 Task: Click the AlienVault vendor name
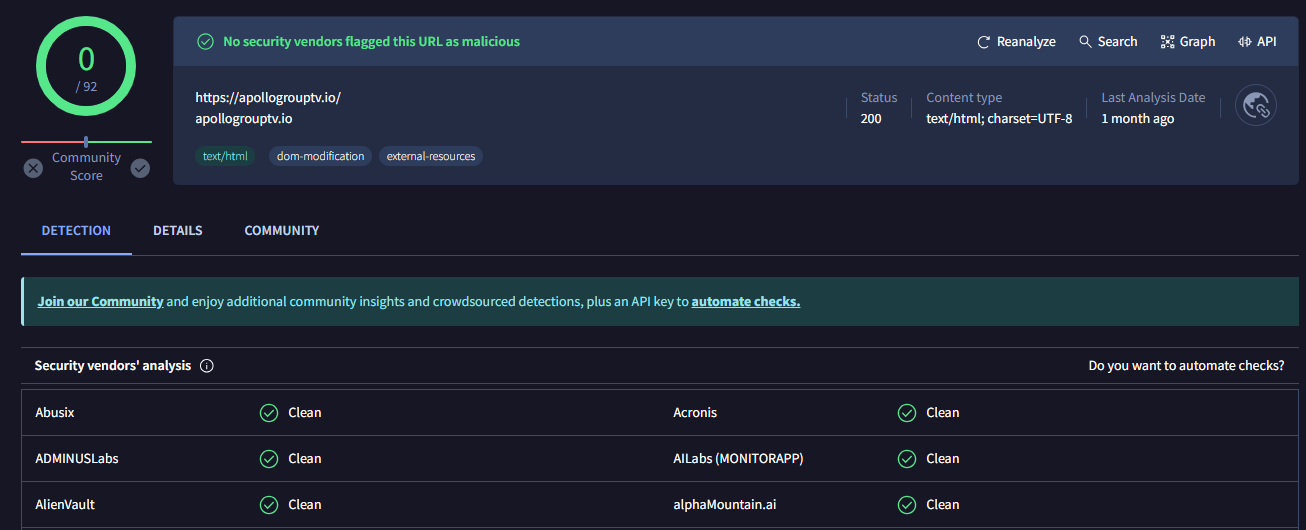pos(65,504)
